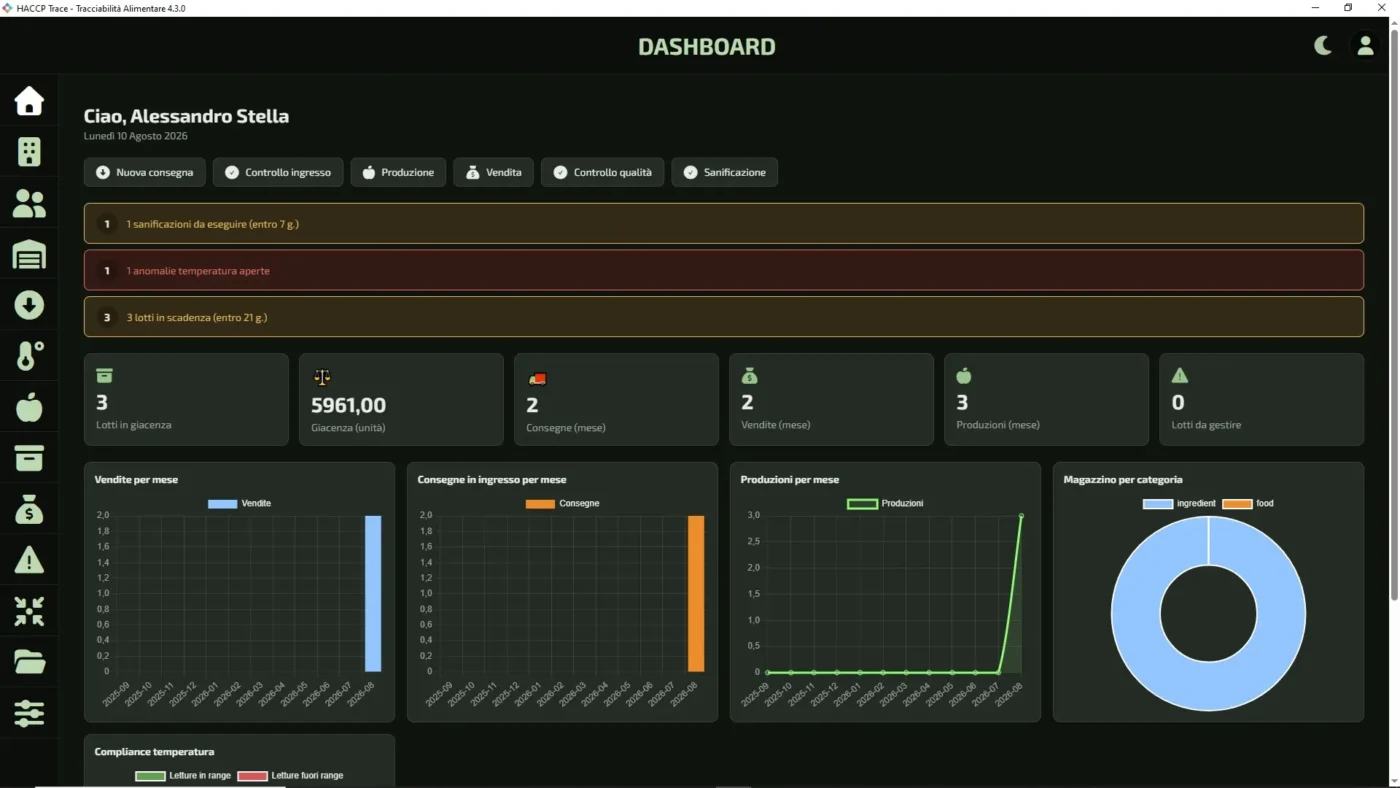Click the Consegne (mese) label

(x=566, y=428)
